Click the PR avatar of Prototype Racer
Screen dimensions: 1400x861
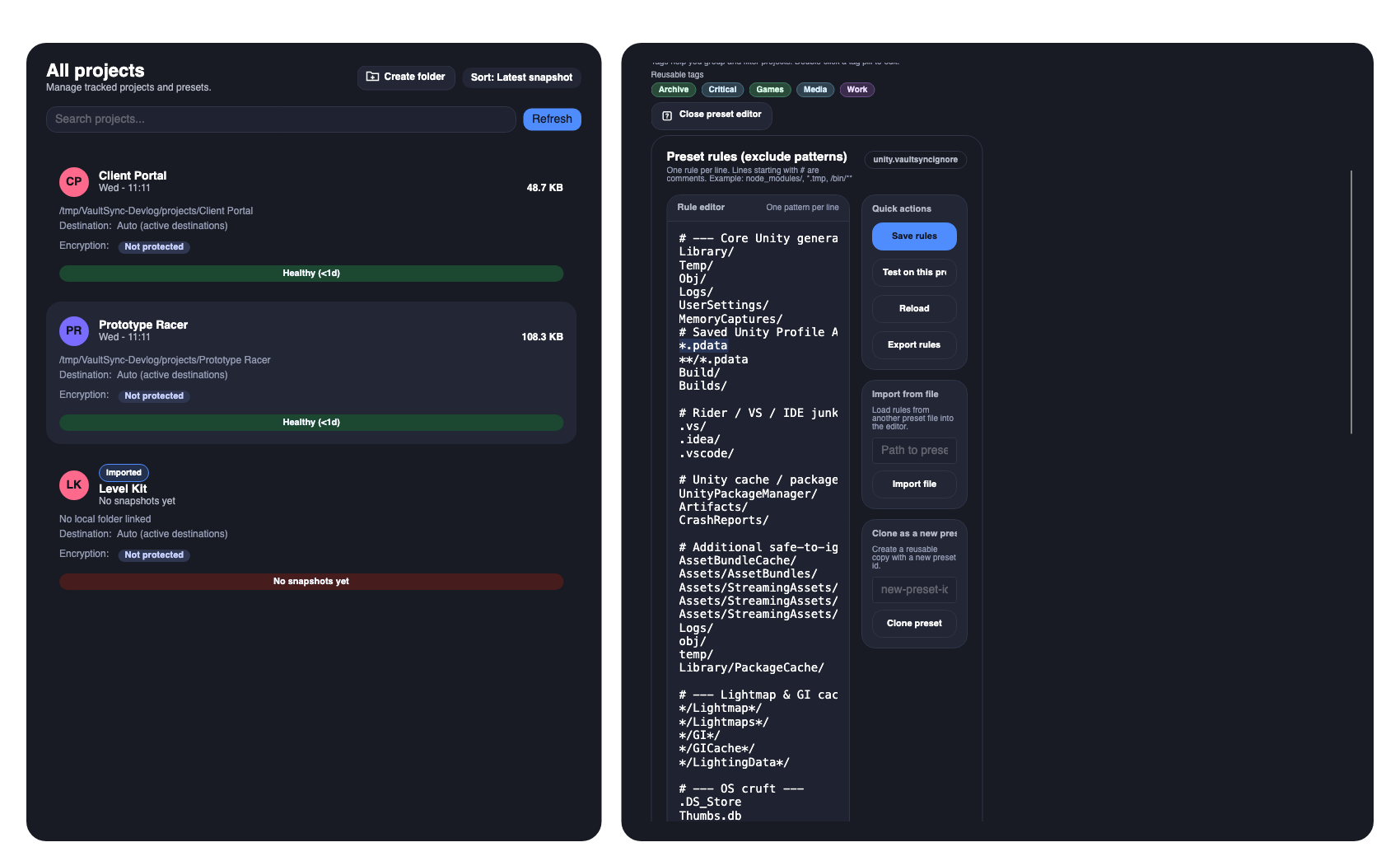(x=74, y=331)
